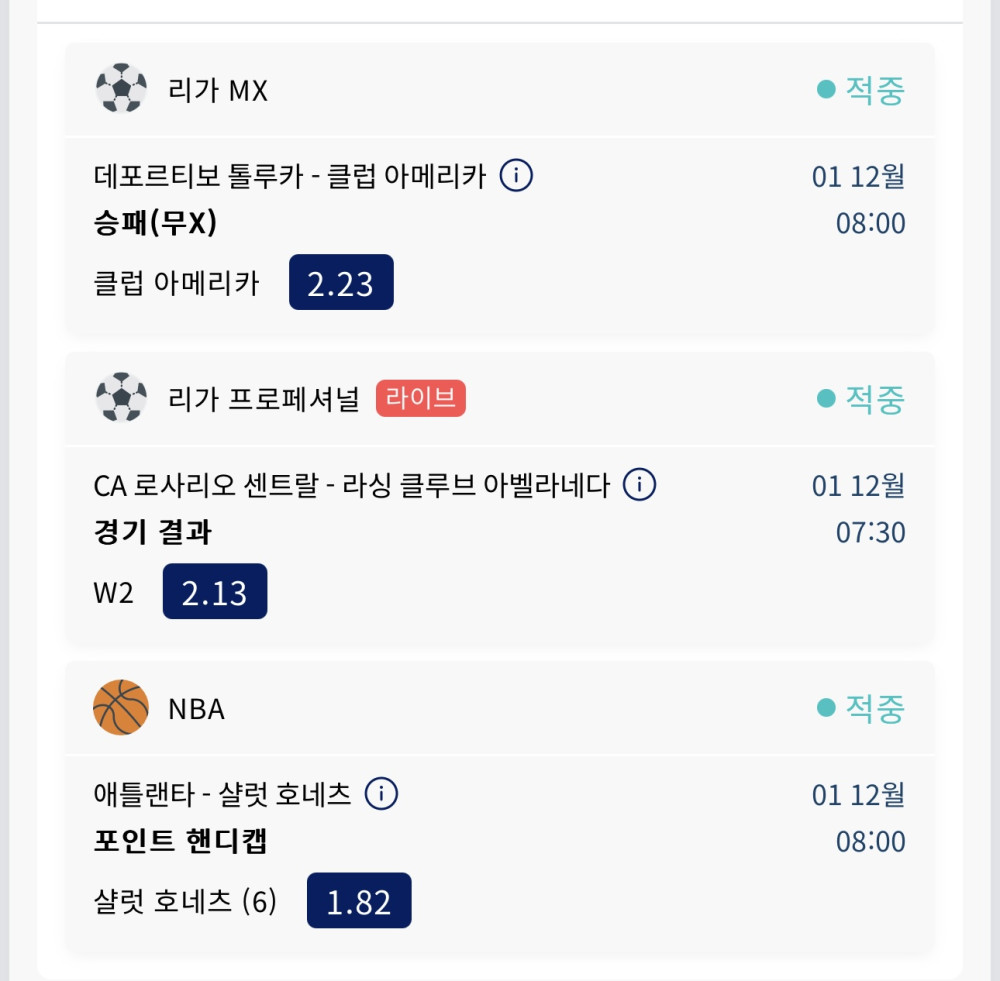Select the 2.13 odds button for W2
The height and width of the screenshot is (981, 1000).
point(215,592)
